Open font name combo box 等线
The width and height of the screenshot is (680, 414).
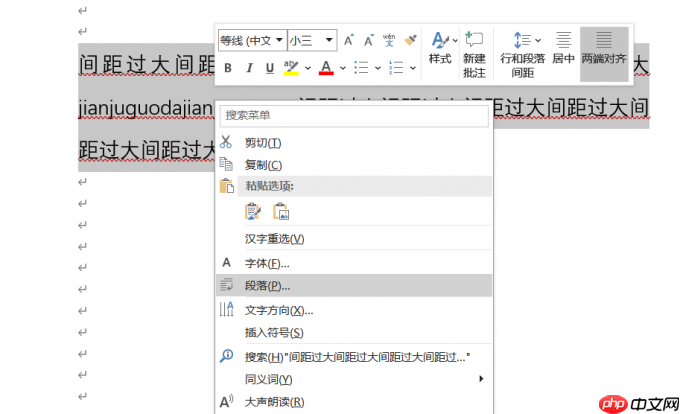pyautogui.click(x=252, y=40)
